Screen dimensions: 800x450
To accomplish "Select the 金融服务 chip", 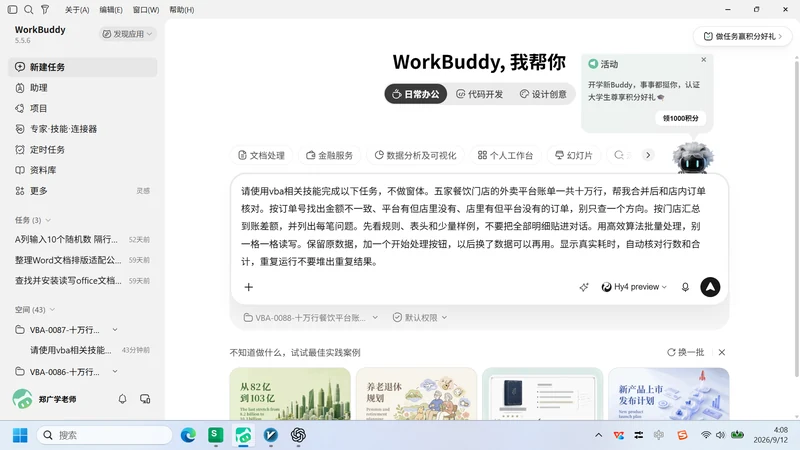I will (330, 155).
